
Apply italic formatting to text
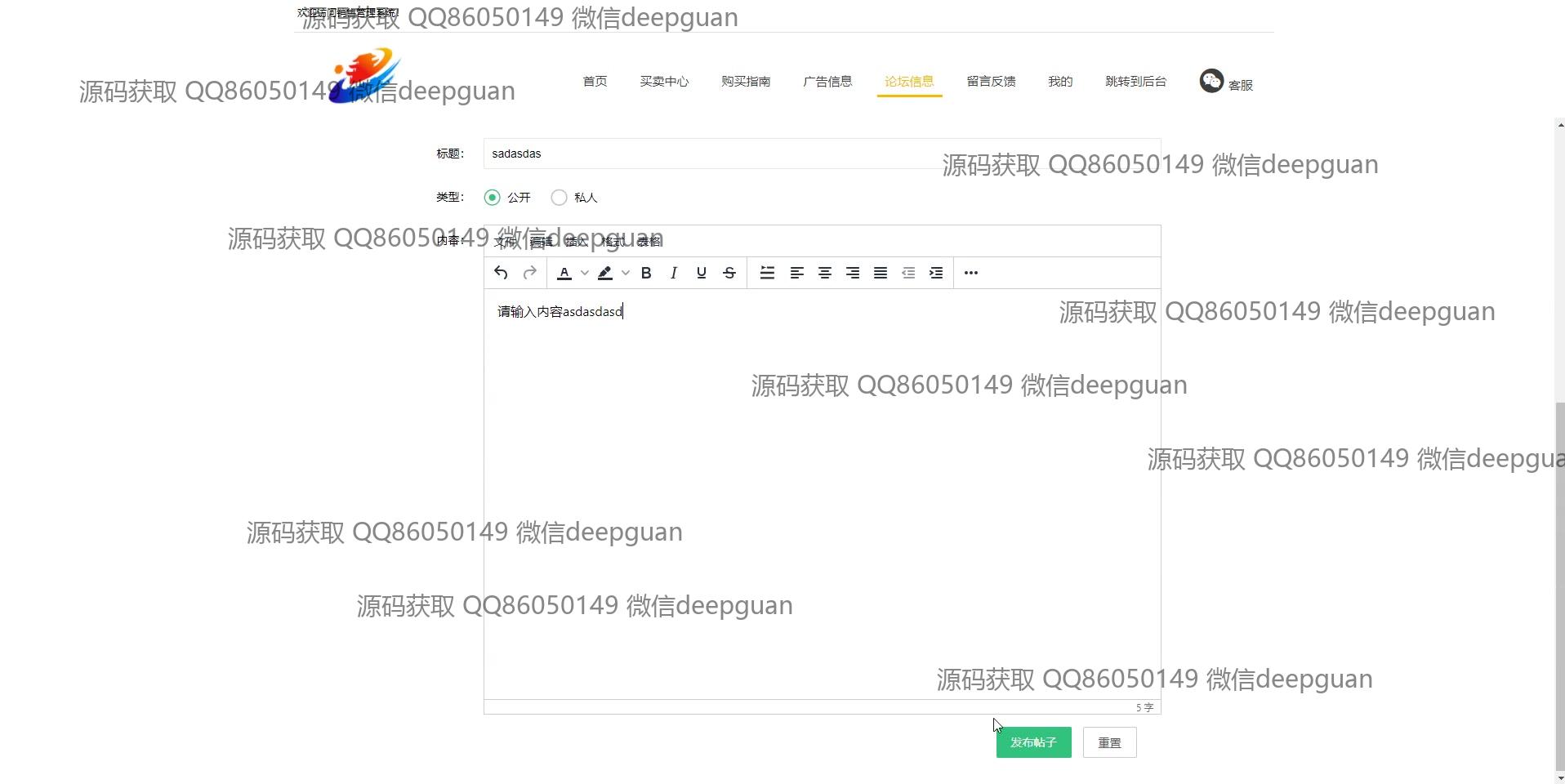674,273
